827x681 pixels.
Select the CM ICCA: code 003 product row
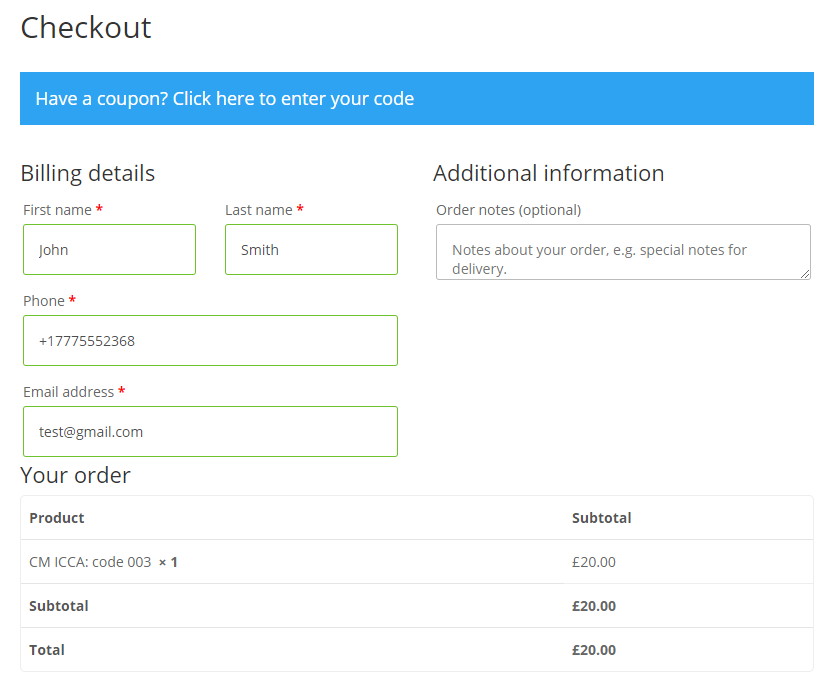(417, 562)
